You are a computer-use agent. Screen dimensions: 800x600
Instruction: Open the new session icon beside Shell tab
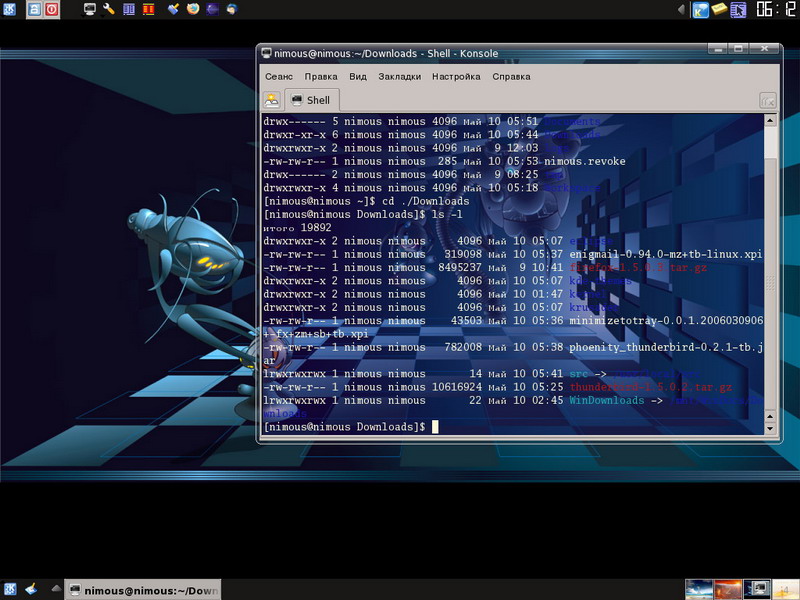click(x=271, y=100)
